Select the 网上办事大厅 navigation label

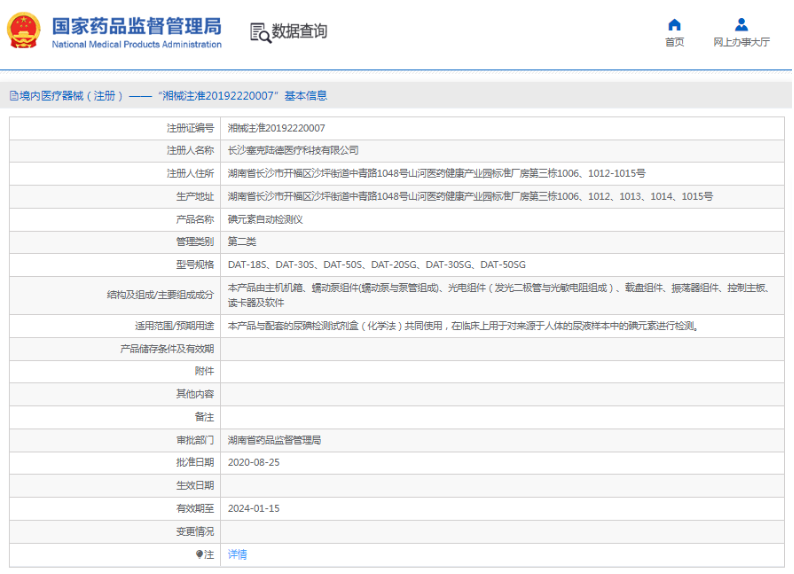(741, 42)
